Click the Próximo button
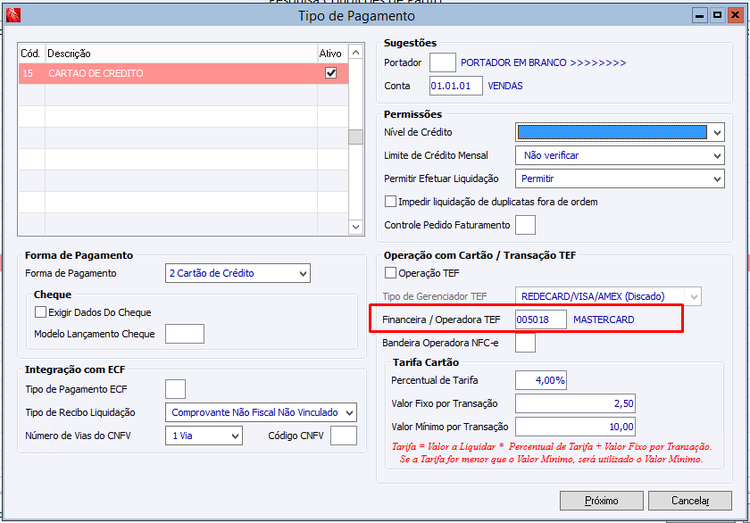750x523 pixels. click(x=601, y=500)
